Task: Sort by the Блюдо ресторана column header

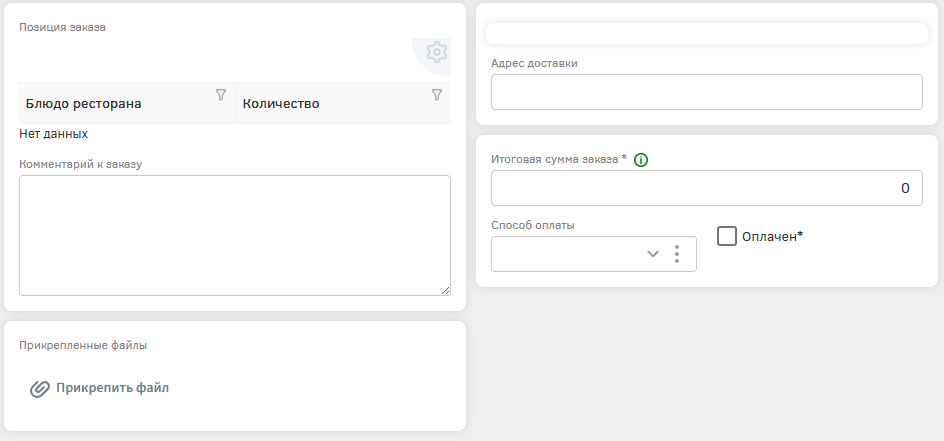Action: tap(84, 104)
